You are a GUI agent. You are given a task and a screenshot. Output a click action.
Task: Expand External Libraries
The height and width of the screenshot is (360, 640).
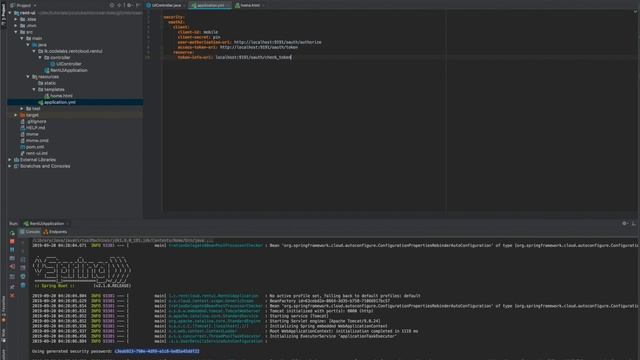coord(10,160)
